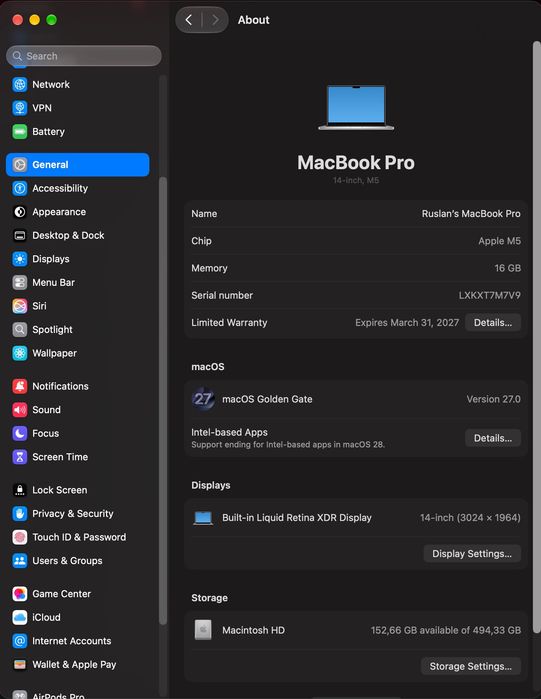Select Wallet & Apple Pay icon
541x699 pixels.
click(20, 665)
